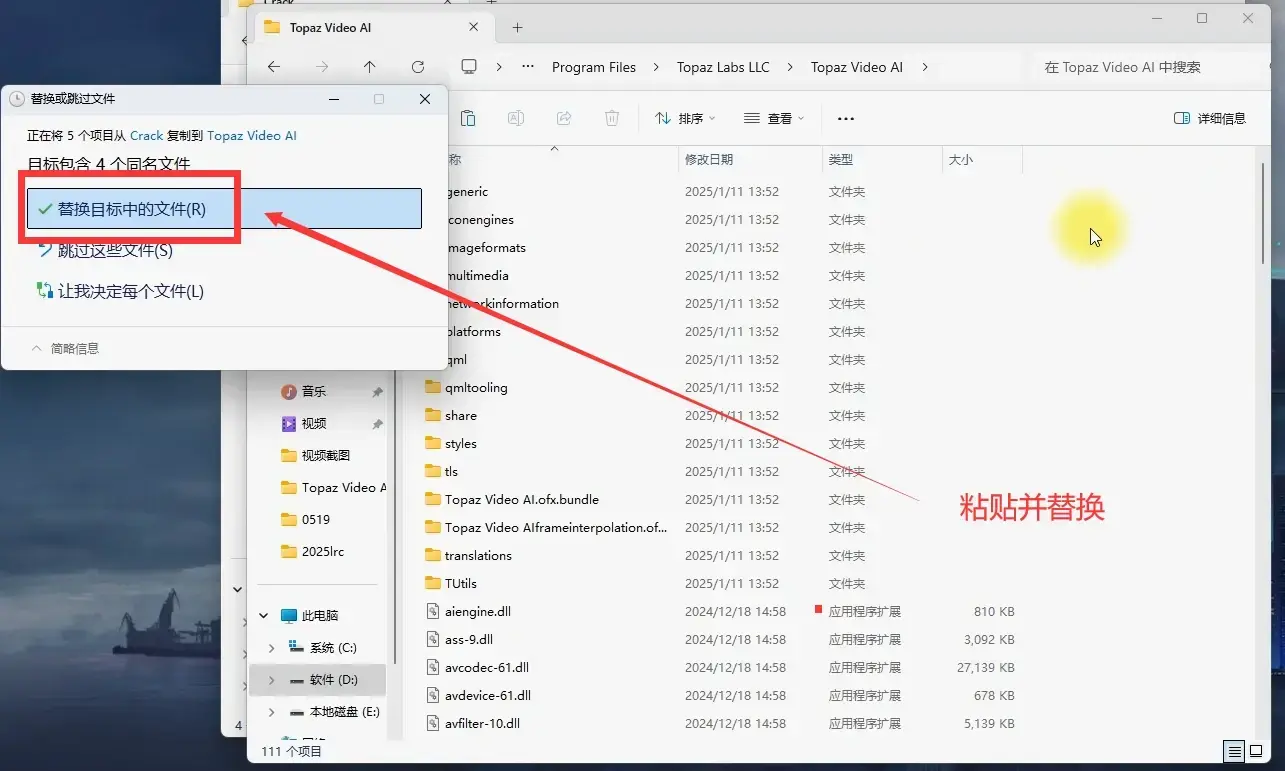Expand chevron after Topaz Labs LLC breadcrumb
The image size is (1285, 771).
790,67
